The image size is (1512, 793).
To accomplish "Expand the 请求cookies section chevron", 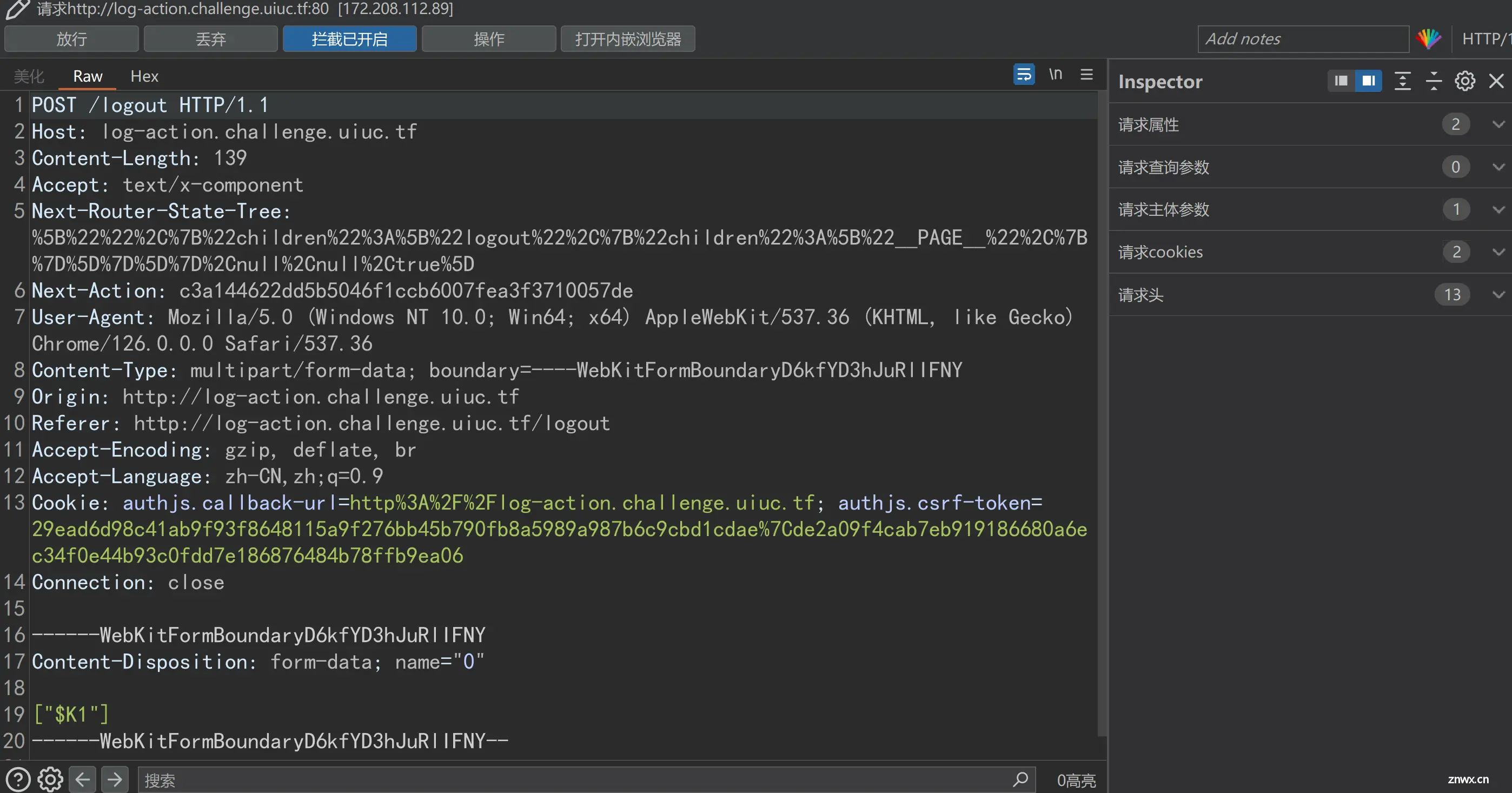I will [1498, 252].
